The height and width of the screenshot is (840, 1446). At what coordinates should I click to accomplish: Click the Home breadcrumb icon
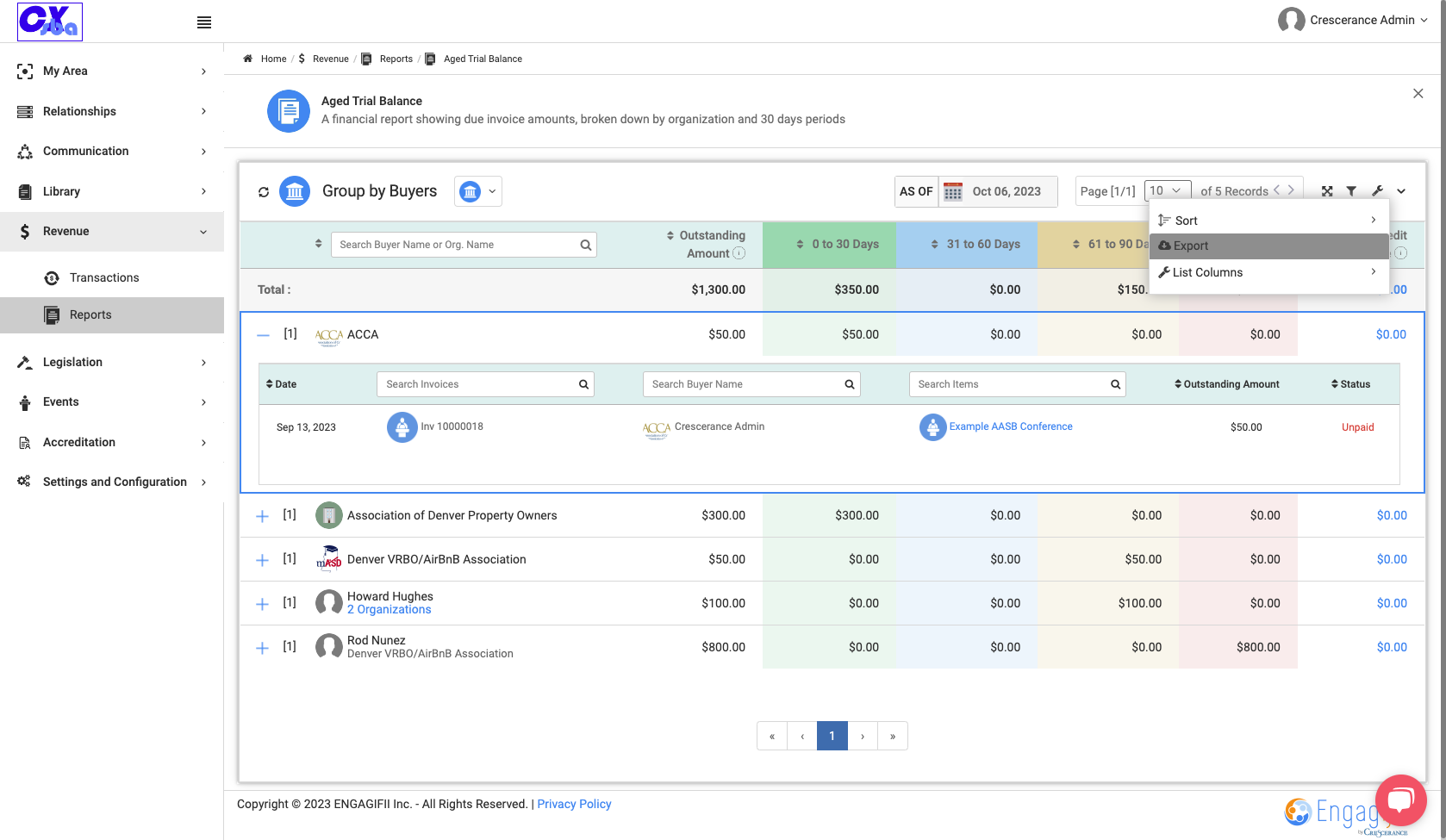point(247,59)
